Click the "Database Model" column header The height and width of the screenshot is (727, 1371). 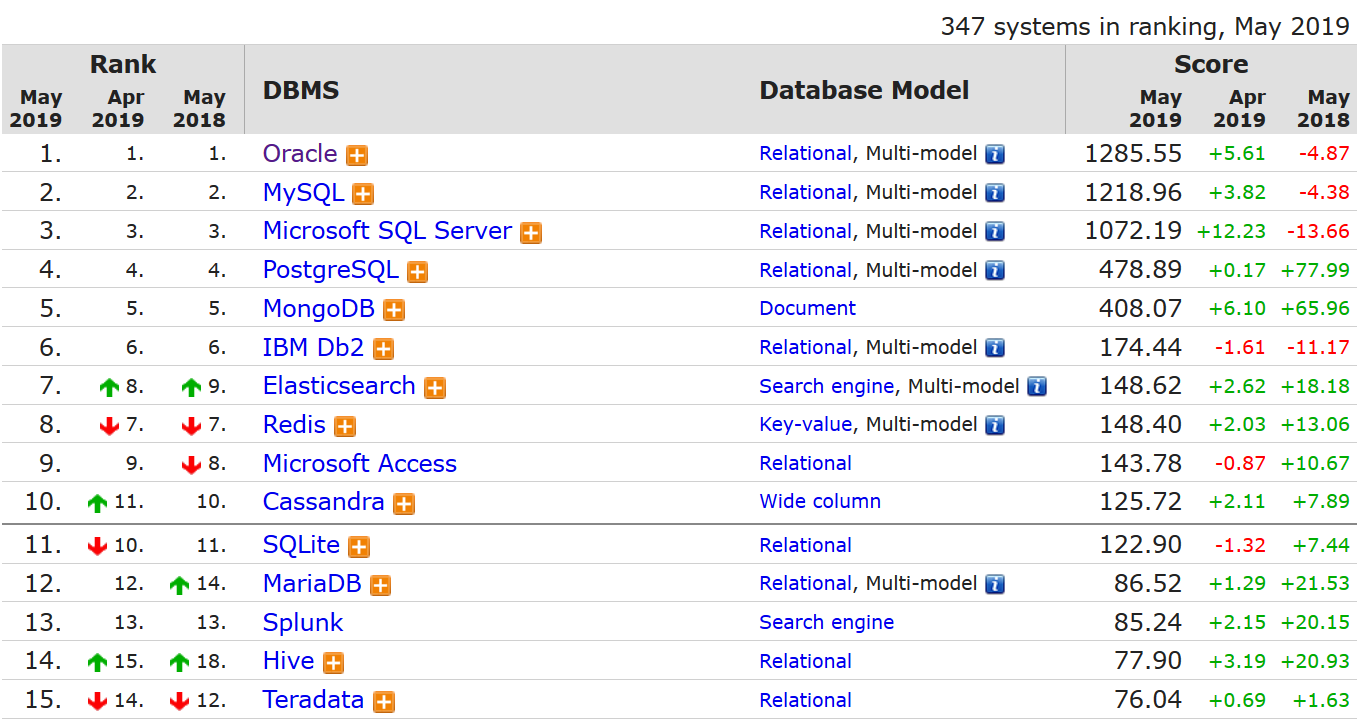pos(865,90)
